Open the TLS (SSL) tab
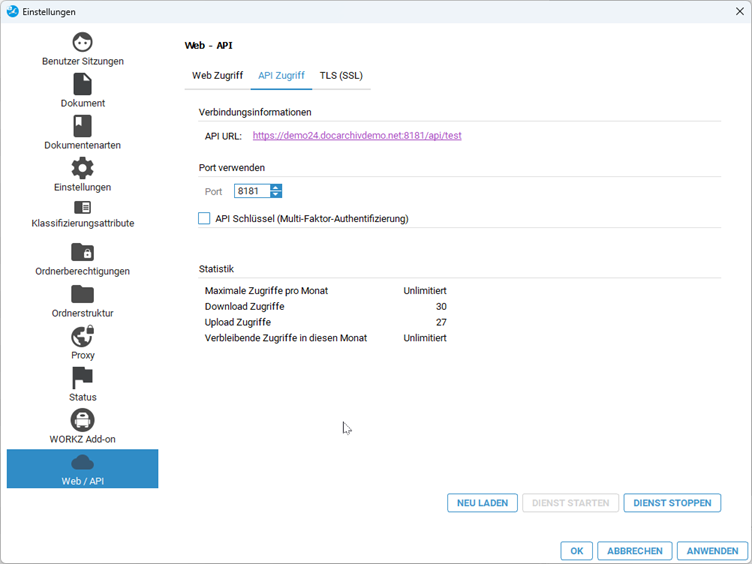Screen dimensions: 752x564 (x=341, y=76)
